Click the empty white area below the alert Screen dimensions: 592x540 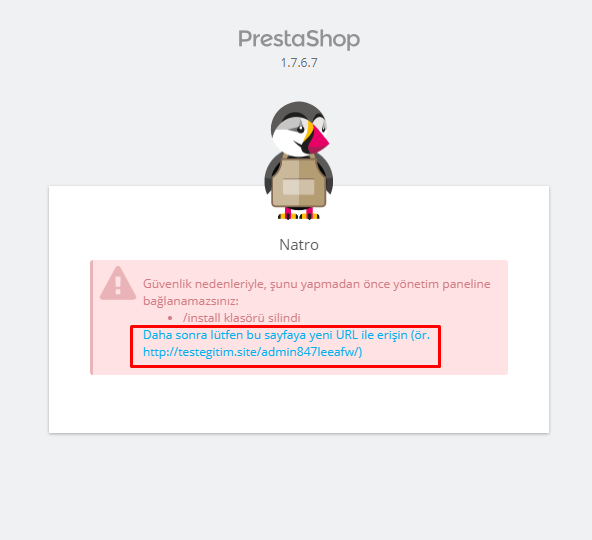pos(299,404)
